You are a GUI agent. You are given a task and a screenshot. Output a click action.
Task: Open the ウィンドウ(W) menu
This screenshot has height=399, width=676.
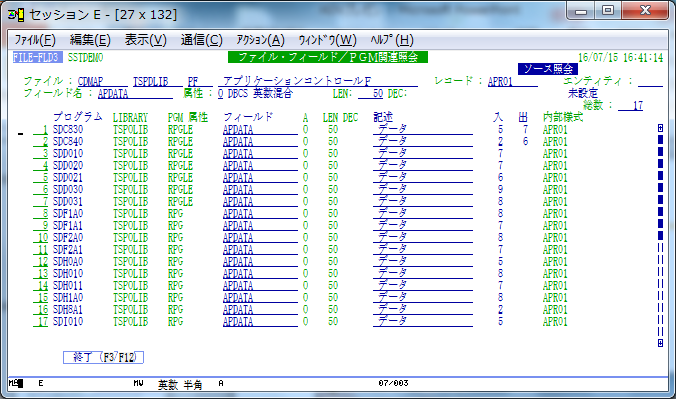328,40
